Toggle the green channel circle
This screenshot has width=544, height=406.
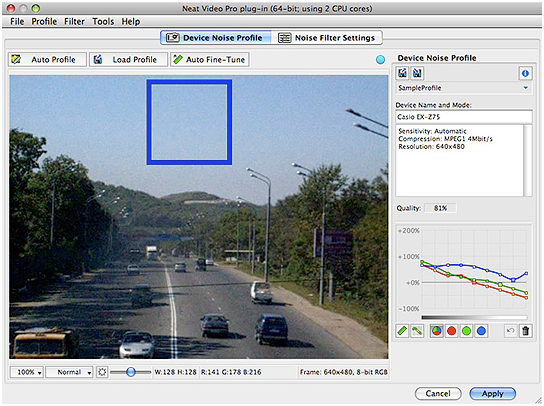click(x=466, y=331)
